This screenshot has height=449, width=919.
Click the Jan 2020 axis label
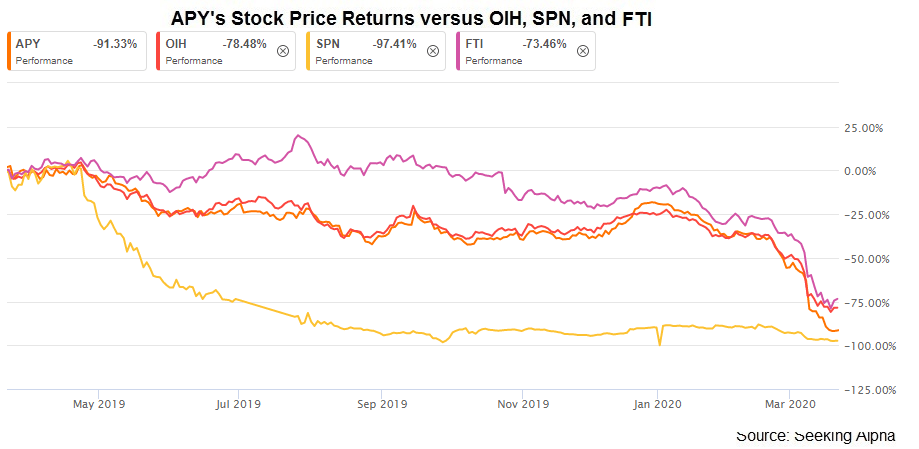658,404
